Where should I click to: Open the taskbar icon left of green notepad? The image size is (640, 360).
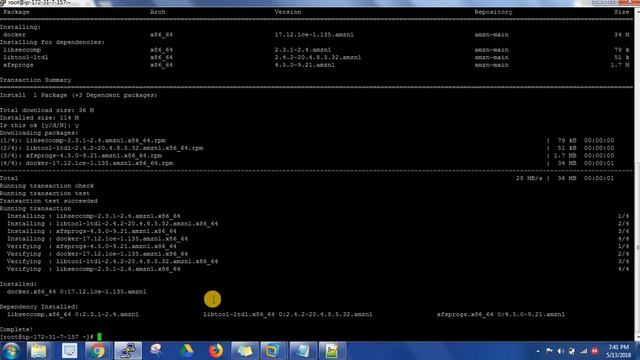[x=302, y=351]
